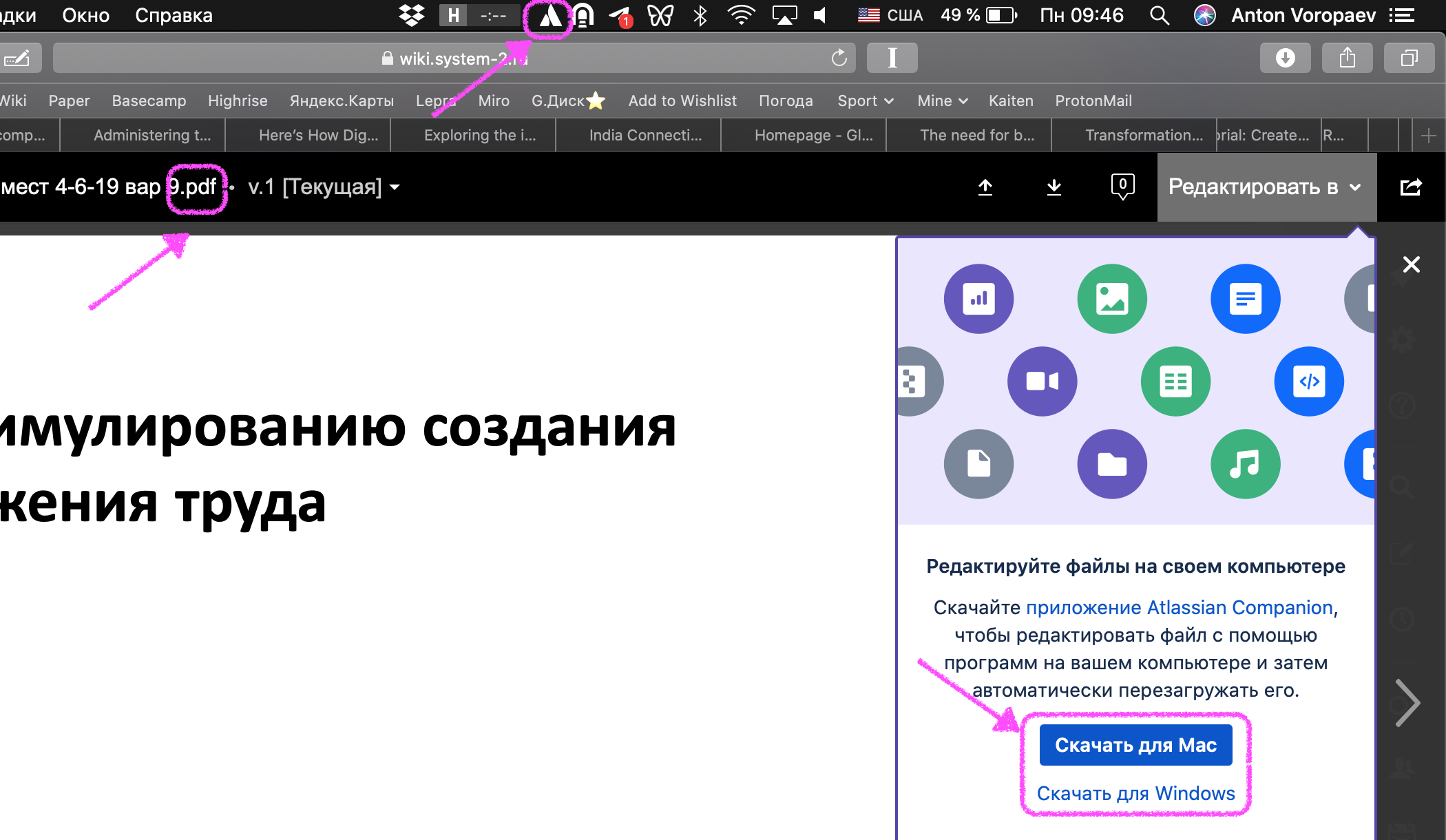Expand the Sport bookmarks folder
1446x840 pixels.
(865, 101)
